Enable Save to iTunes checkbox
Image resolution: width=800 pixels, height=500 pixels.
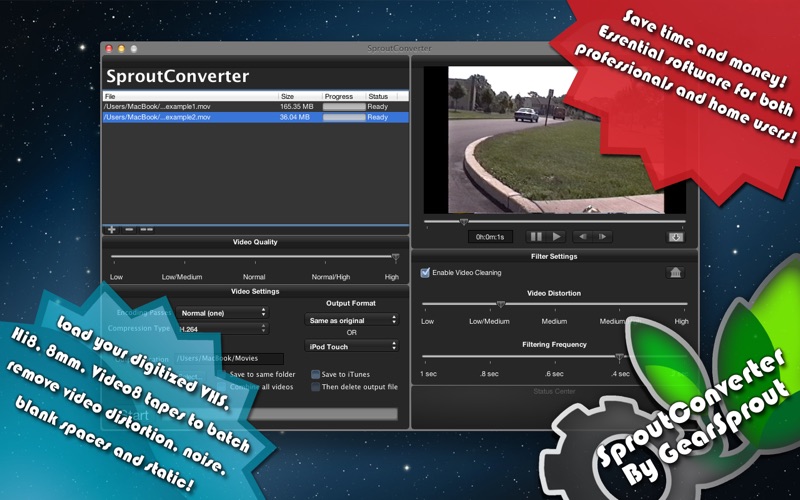(315, 374)
